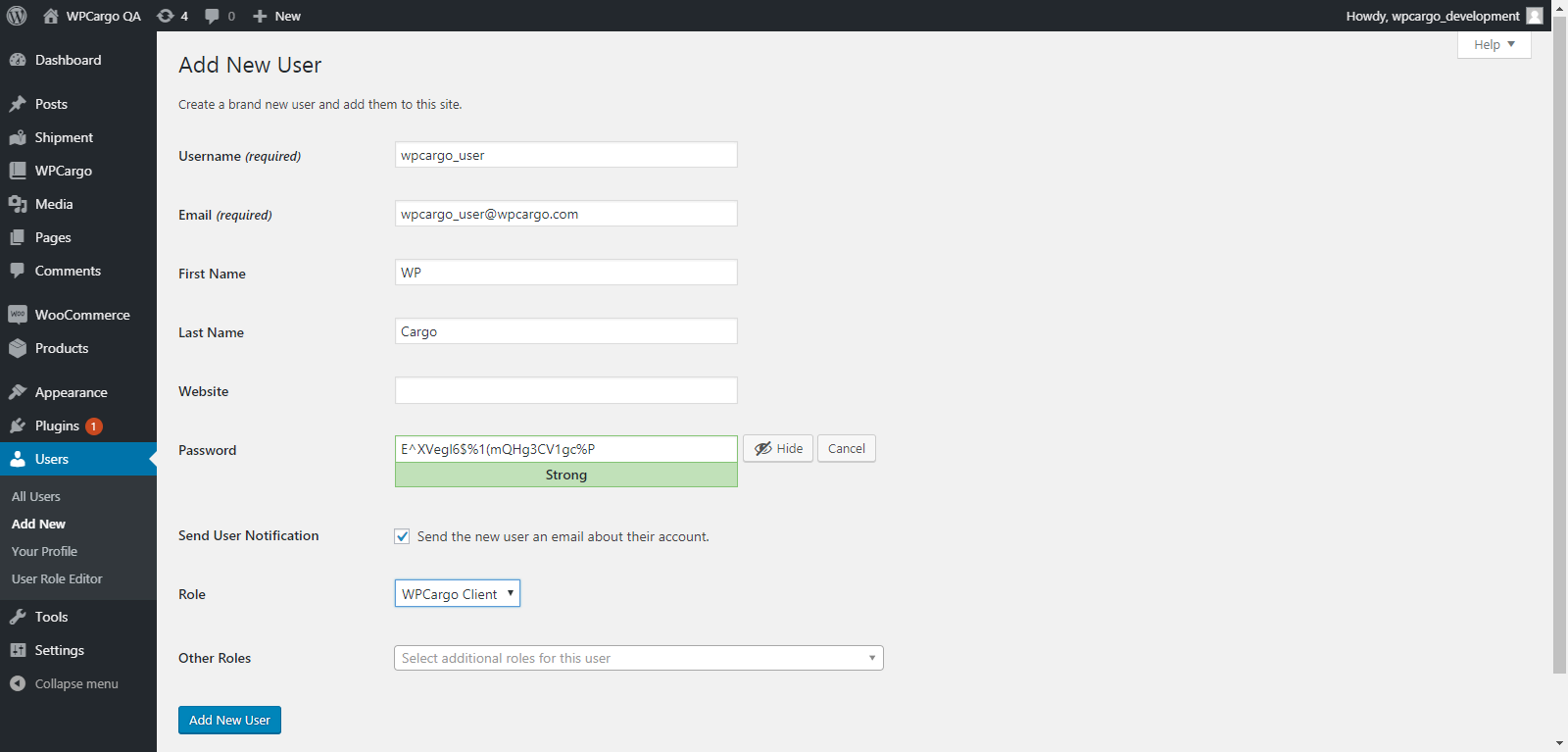Open the Products menu item

(78, 348)
